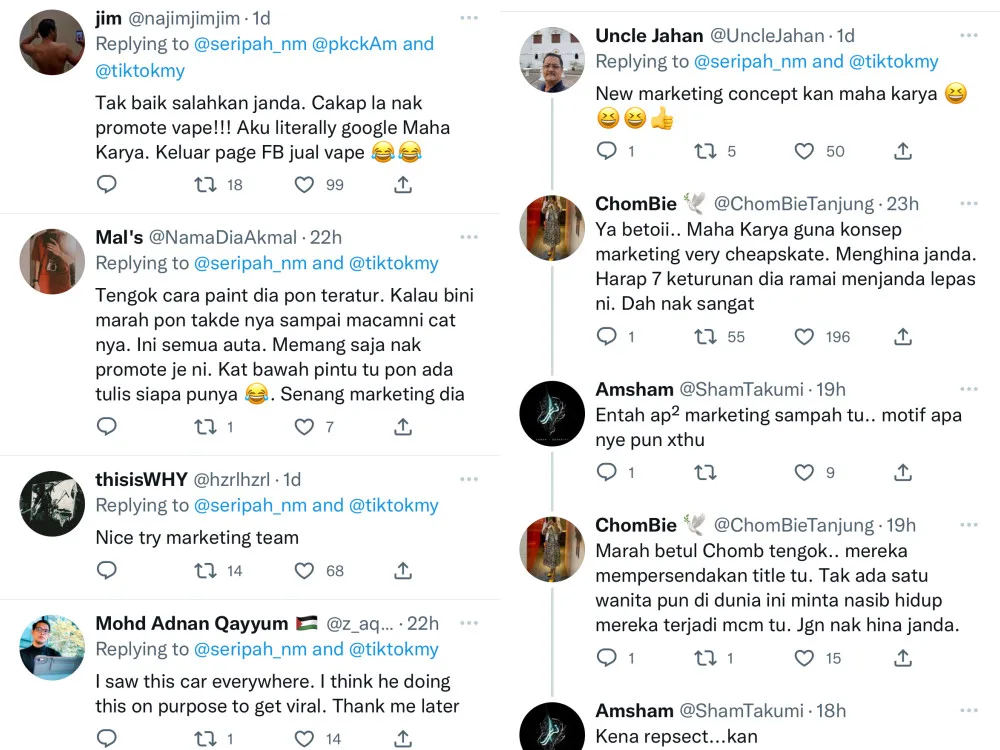Share Mal's tweet via share icon

pyautogui.click(x=403, y=427)
